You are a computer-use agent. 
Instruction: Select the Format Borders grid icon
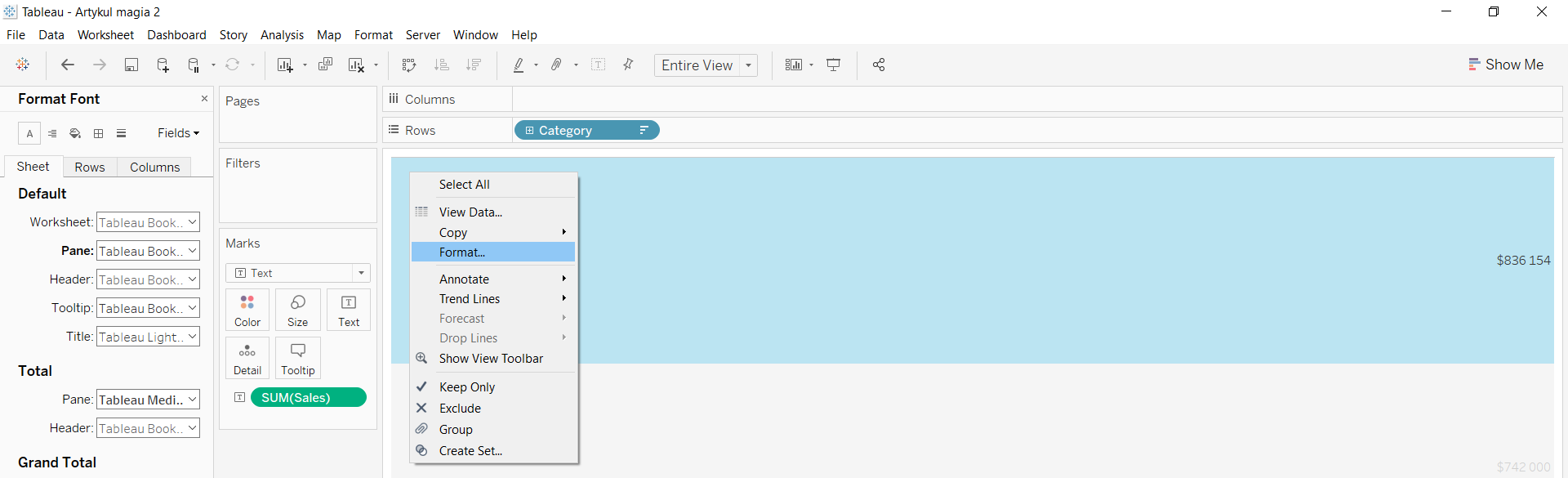point(98,133)
